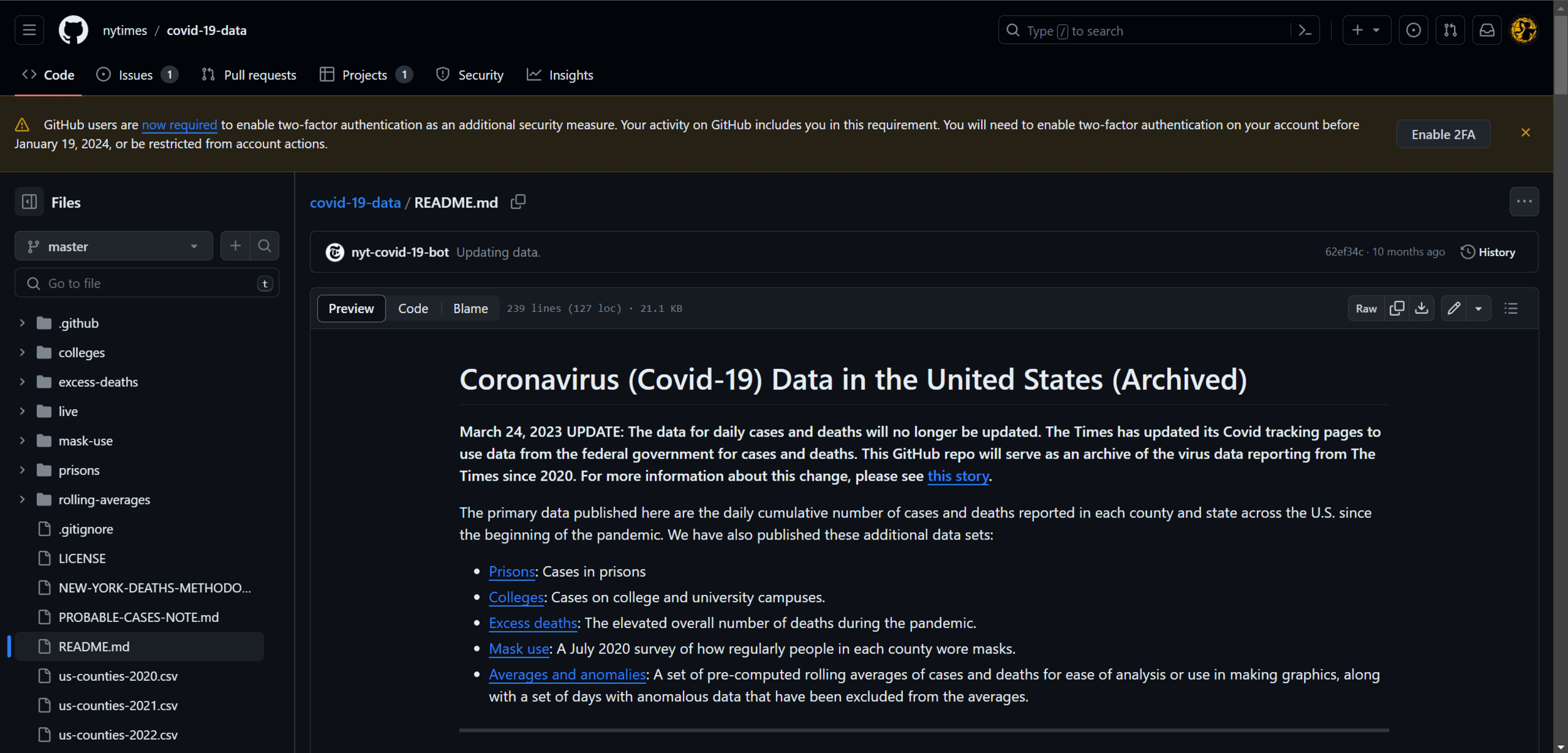Open the Excess deaths link

click(533, 623)
